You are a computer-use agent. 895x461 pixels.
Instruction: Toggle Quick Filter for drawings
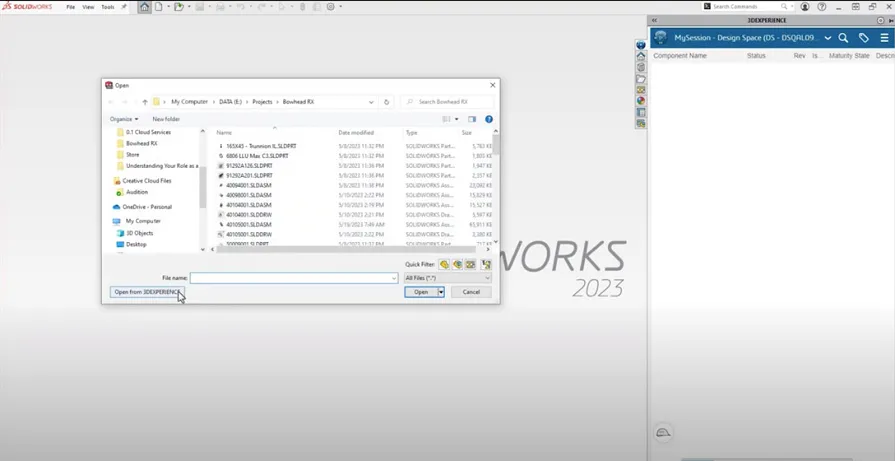pos(470,264)
